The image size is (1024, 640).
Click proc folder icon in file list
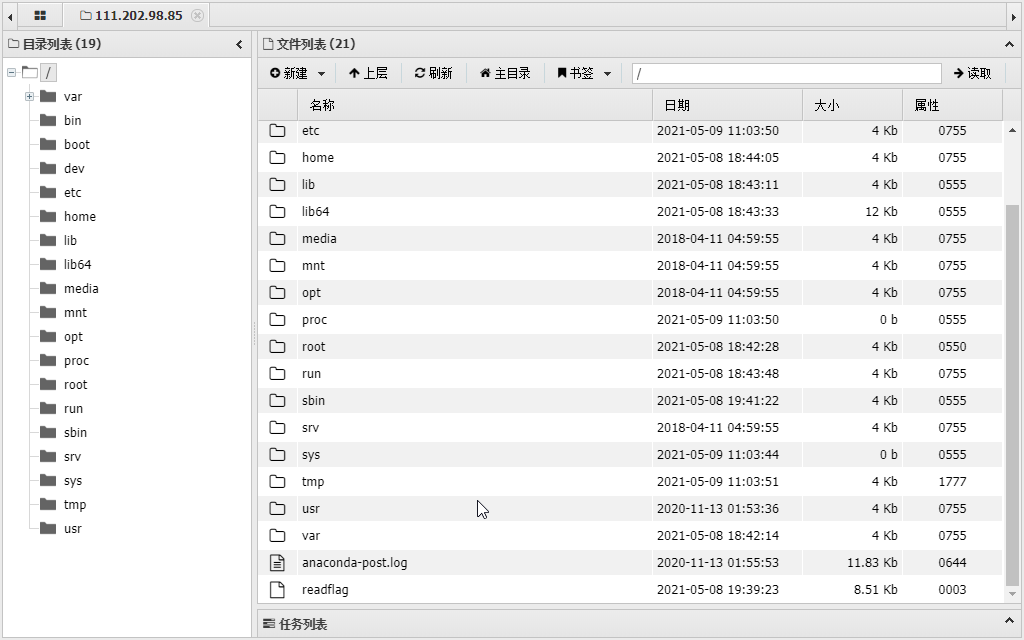coord(278,320)
